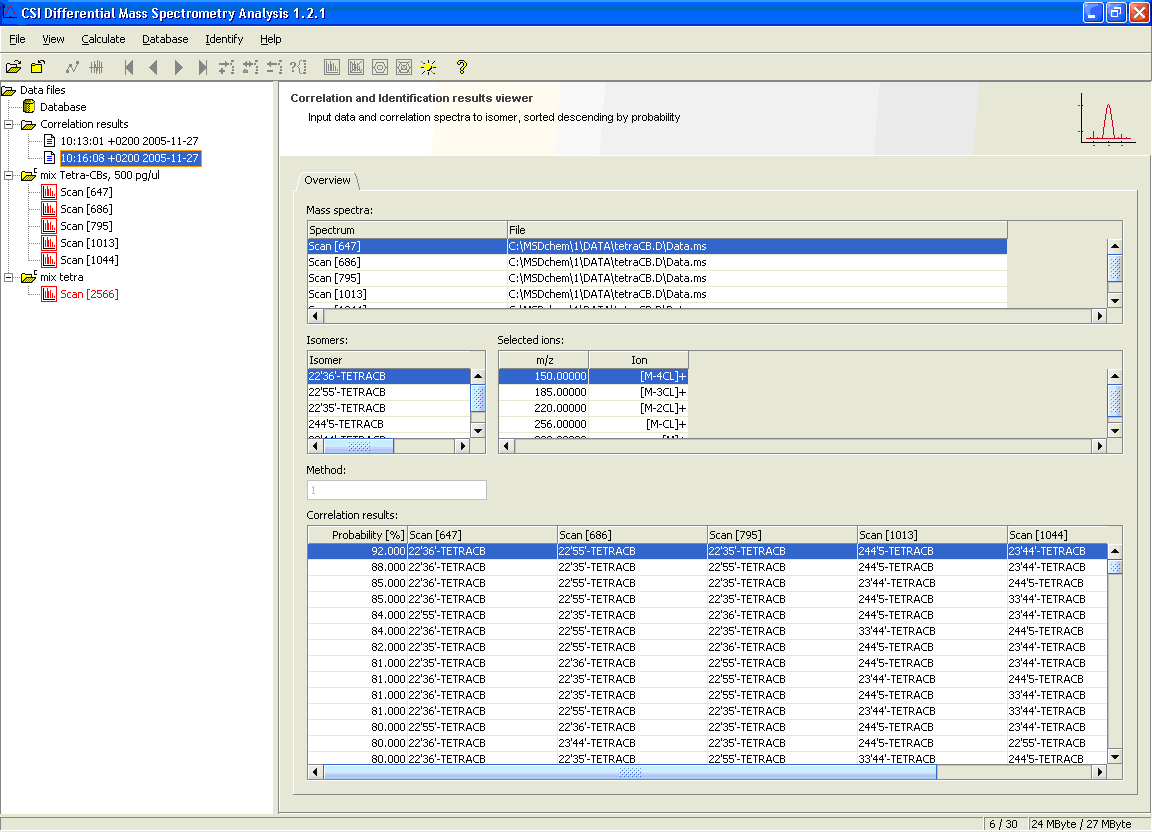1152x832 pixels.
Task: Collapse the Correlation results tree node
Action: click(x=9, y=124)
